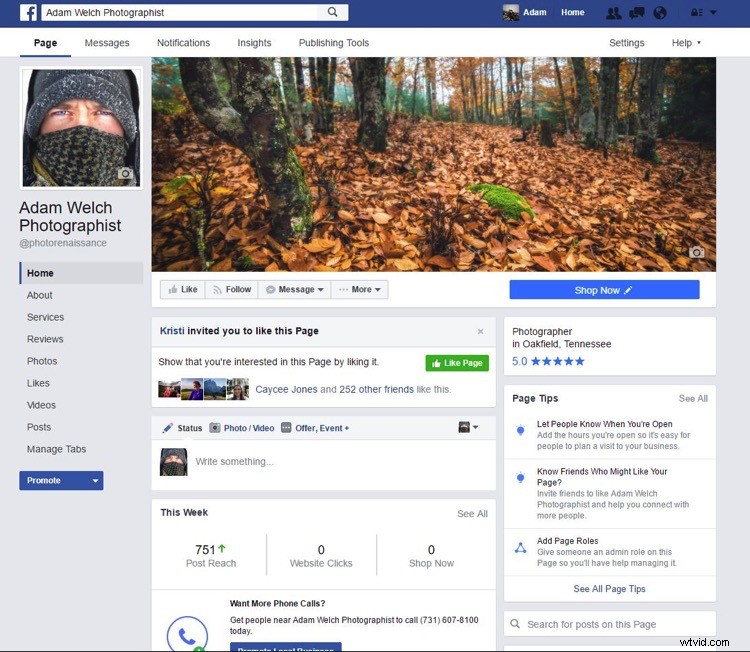Screen dimensions: 750x652
Task: Open the Notifications tab
Action: tap(184, 43)
